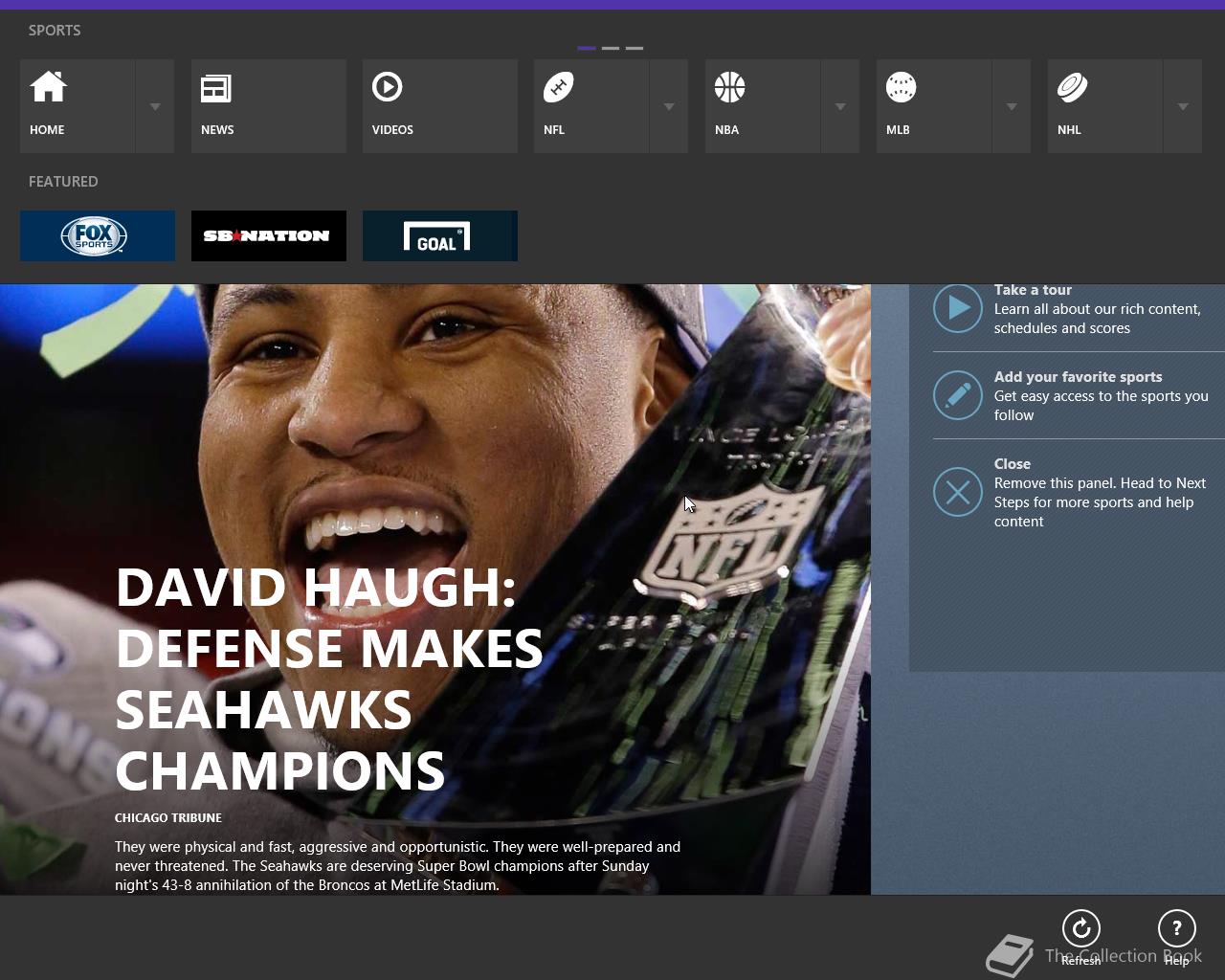Click the Refresh icon in the bottom bar

coord(1081,928)
